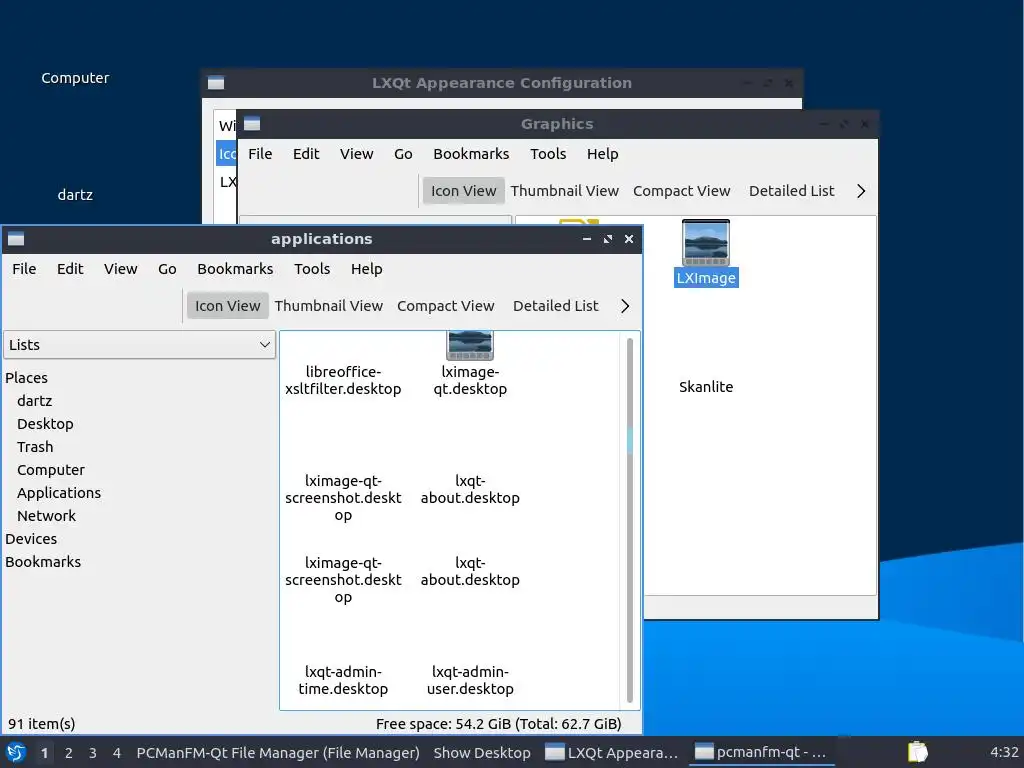Click the applications window title bar icon
The width and height of the screenshot is (1024, 768).
coord(16,239)
